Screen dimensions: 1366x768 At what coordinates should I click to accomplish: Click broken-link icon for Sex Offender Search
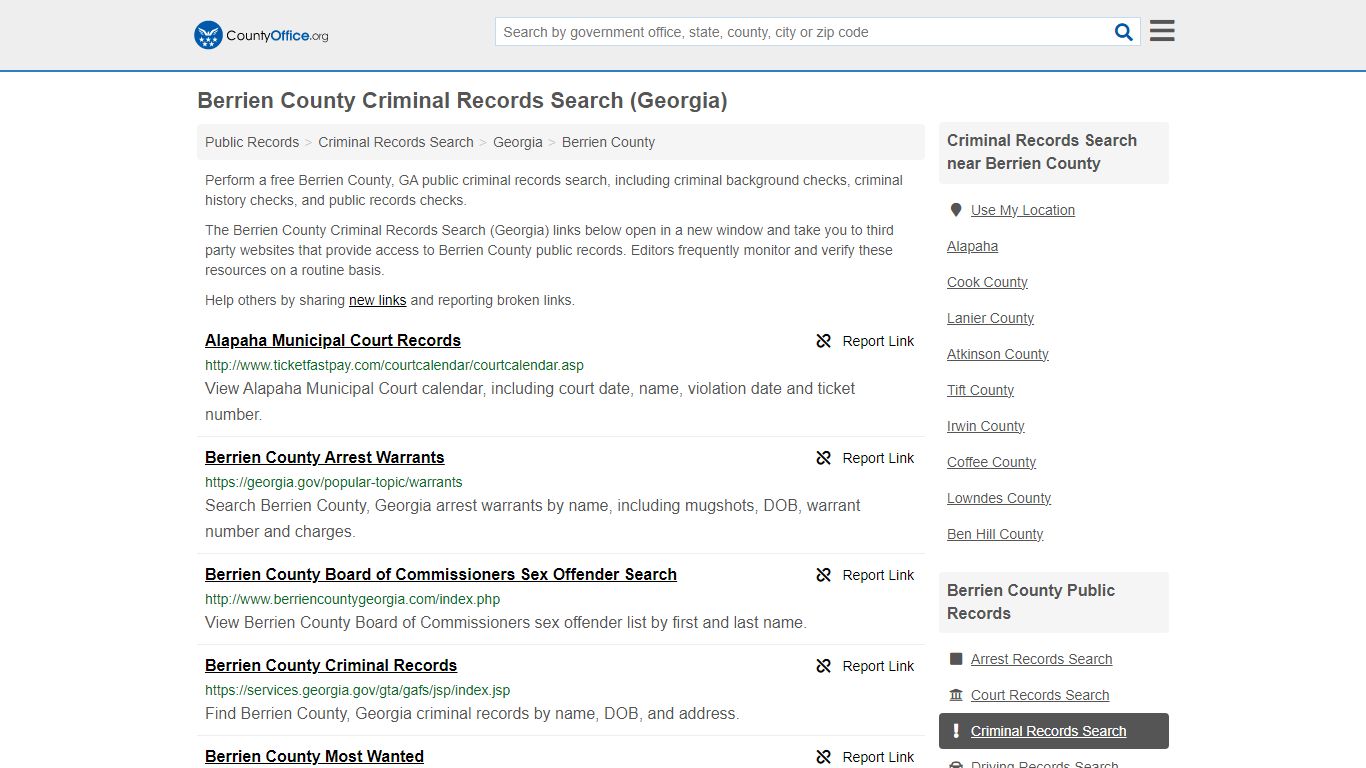[824, 575]
